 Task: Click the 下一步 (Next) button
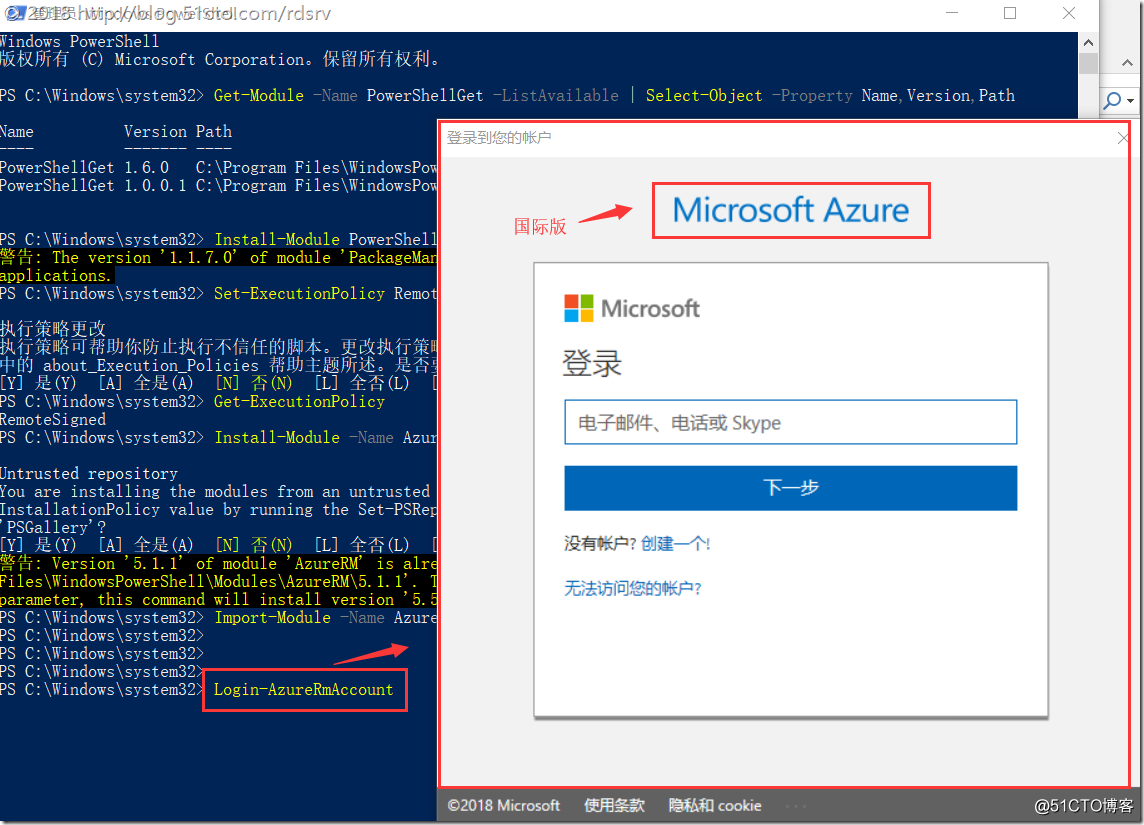point(790,487)
